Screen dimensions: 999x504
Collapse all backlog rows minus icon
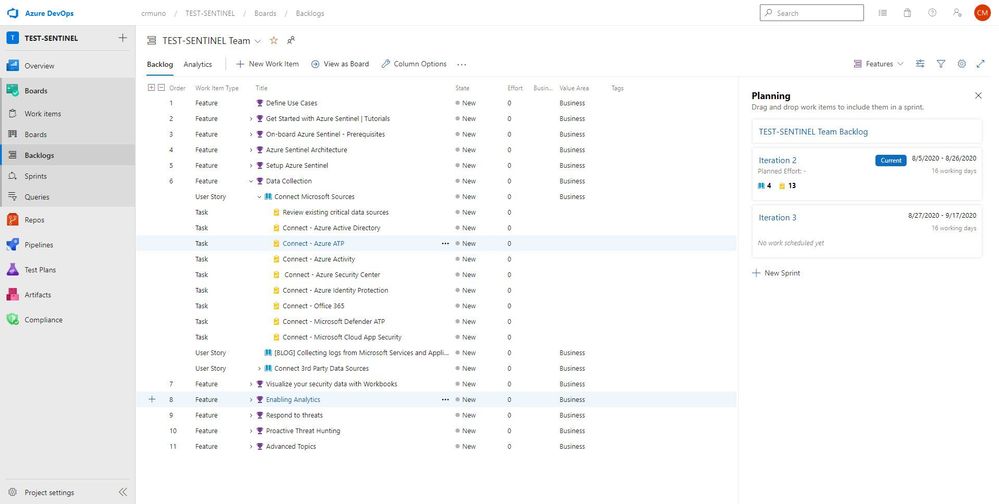pyautogui.click(x=161, y=88)
